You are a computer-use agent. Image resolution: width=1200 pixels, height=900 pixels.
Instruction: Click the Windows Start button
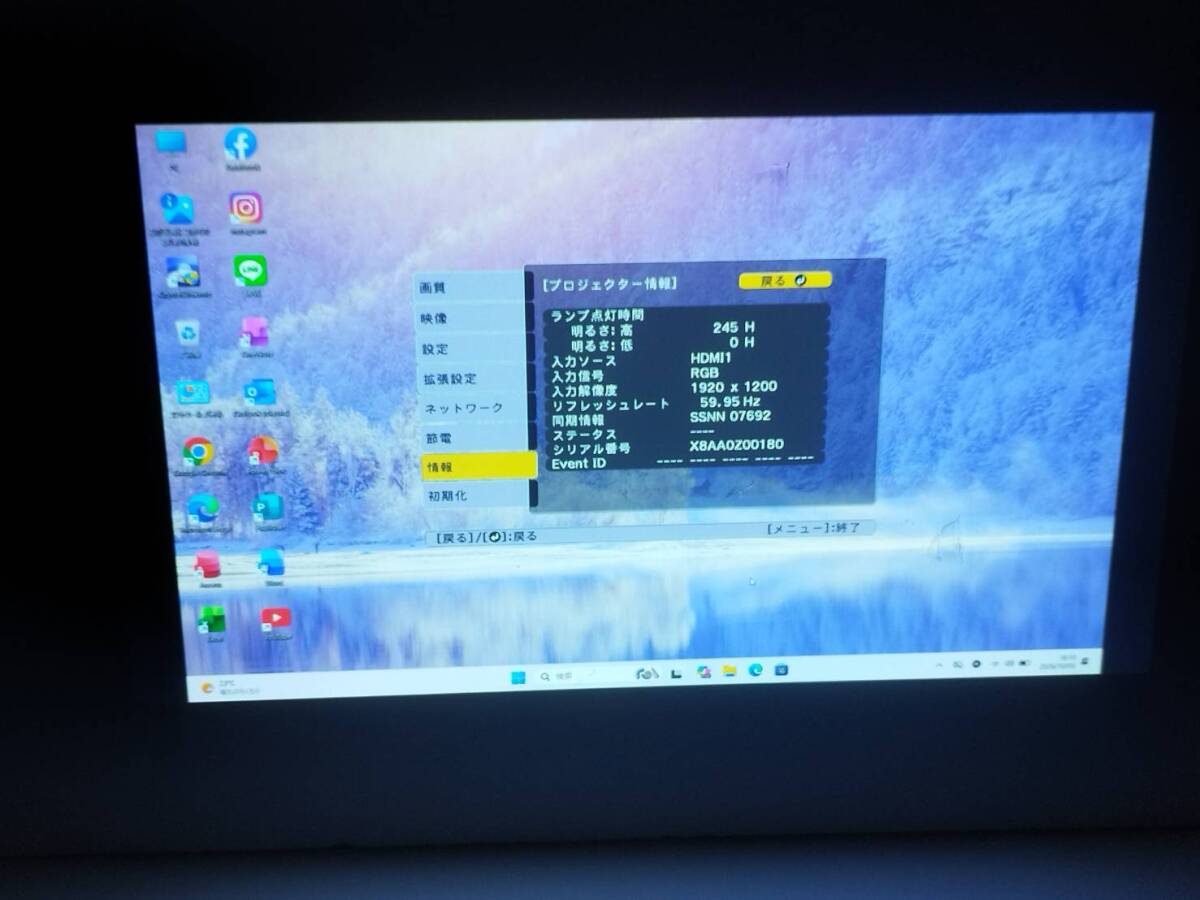click(518, 677)
